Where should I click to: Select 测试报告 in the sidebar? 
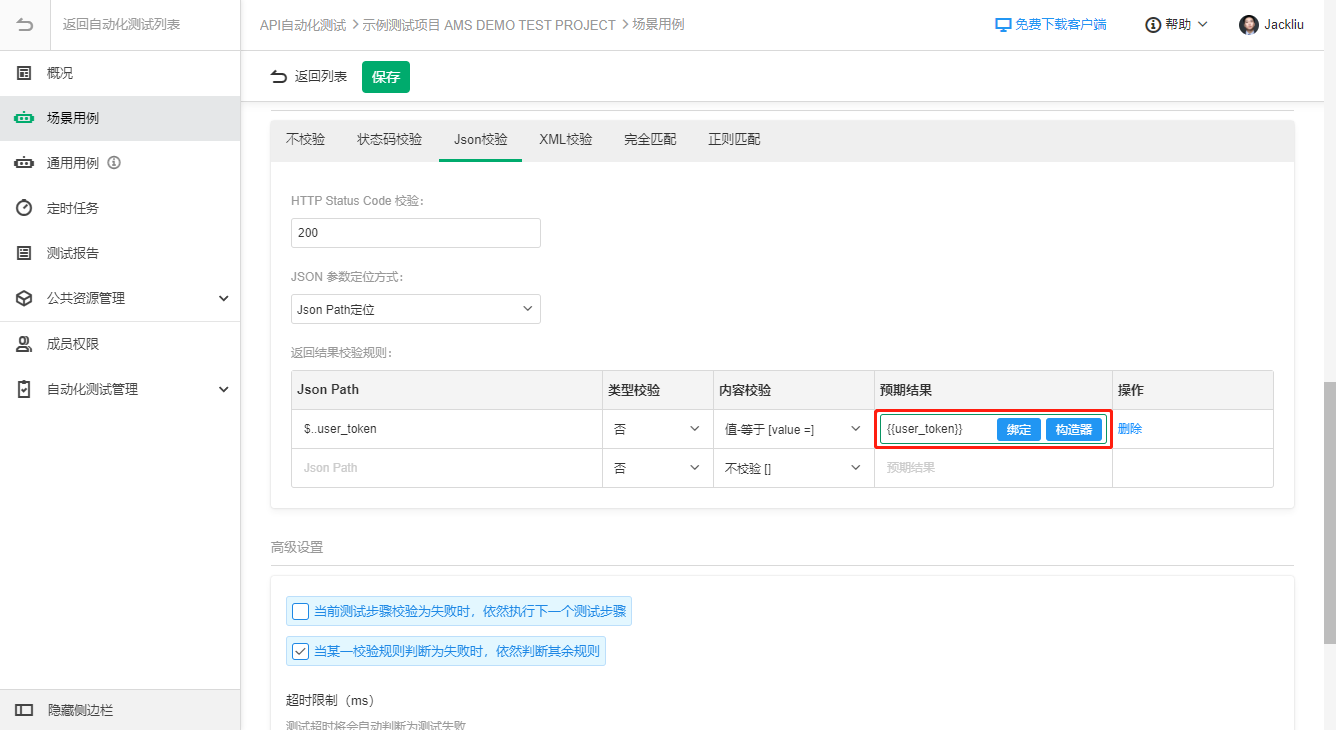click(x=120, y=253)
